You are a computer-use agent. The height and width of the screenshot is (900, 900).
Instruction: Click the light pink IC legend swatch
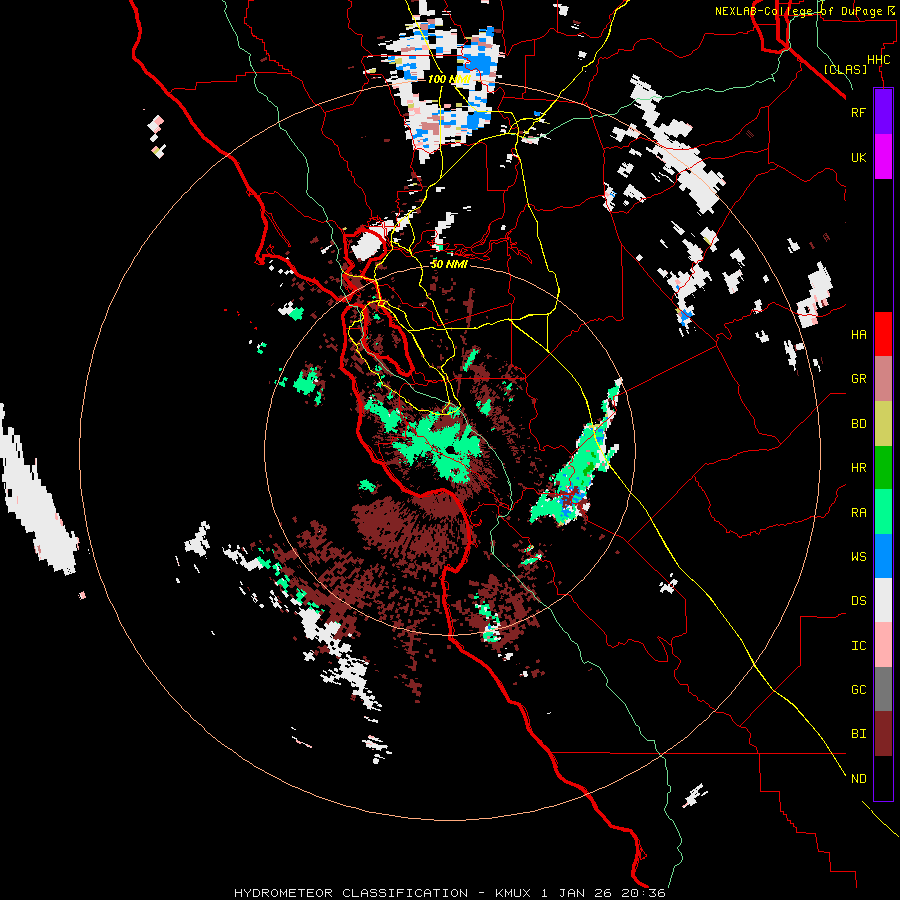pyautogui.click(x=883, y=645)
